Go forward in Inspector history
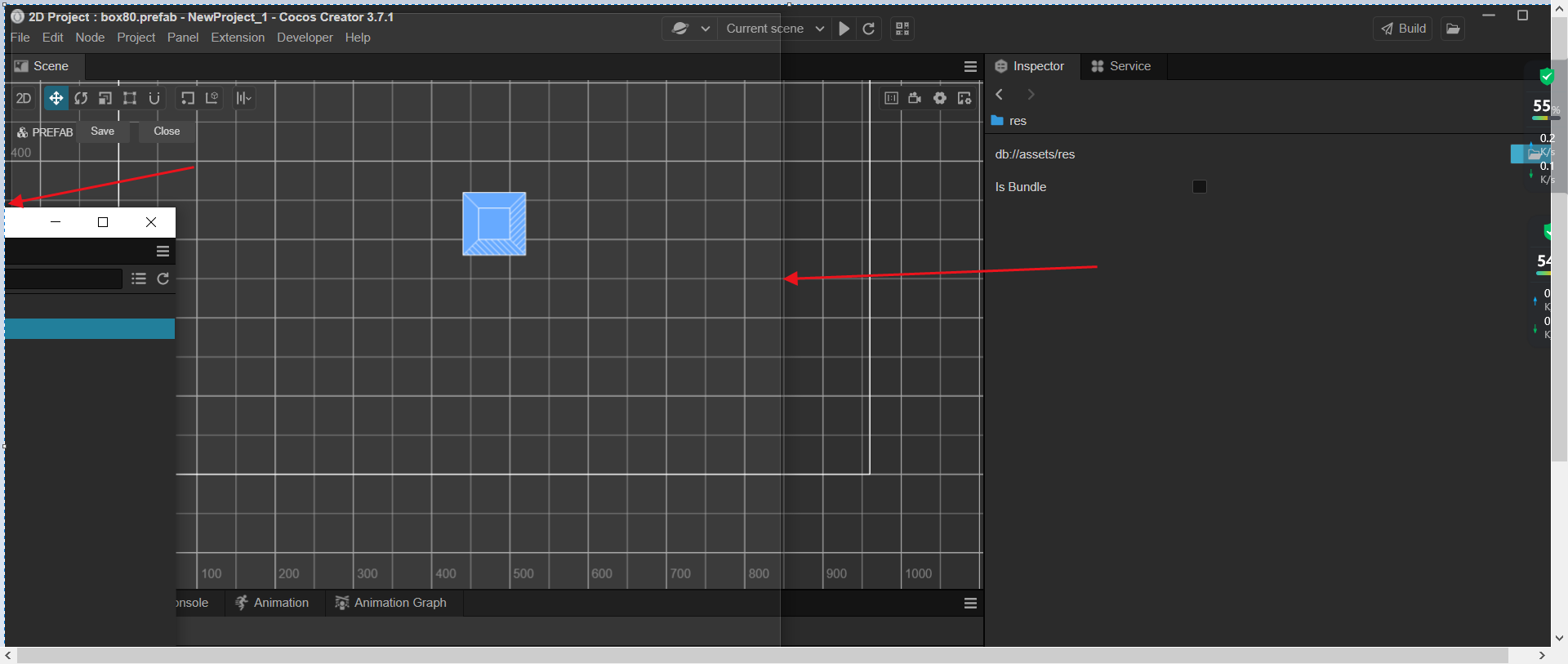Screen dimensions: 1568x664 tap(1031, 95)
